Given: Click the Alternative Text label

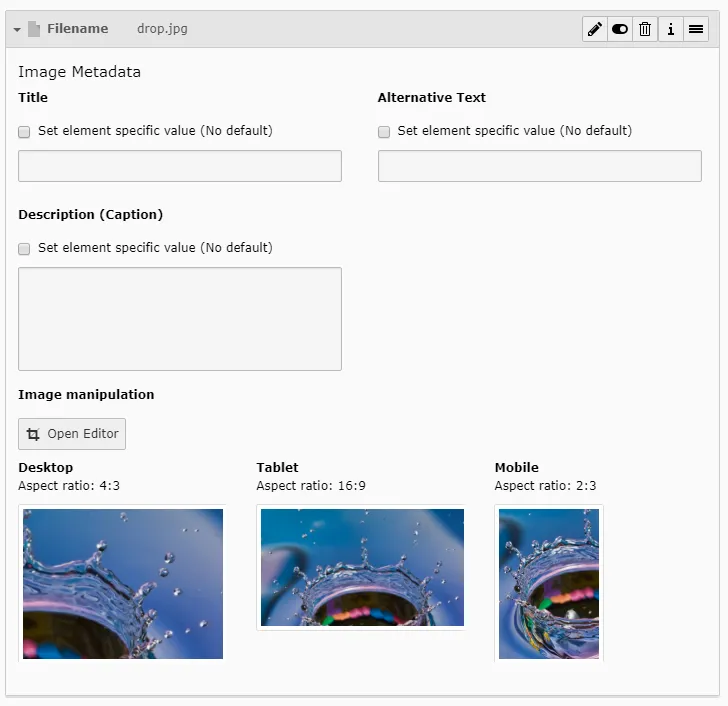Looking at the screenshot, I should pos(432,97).
